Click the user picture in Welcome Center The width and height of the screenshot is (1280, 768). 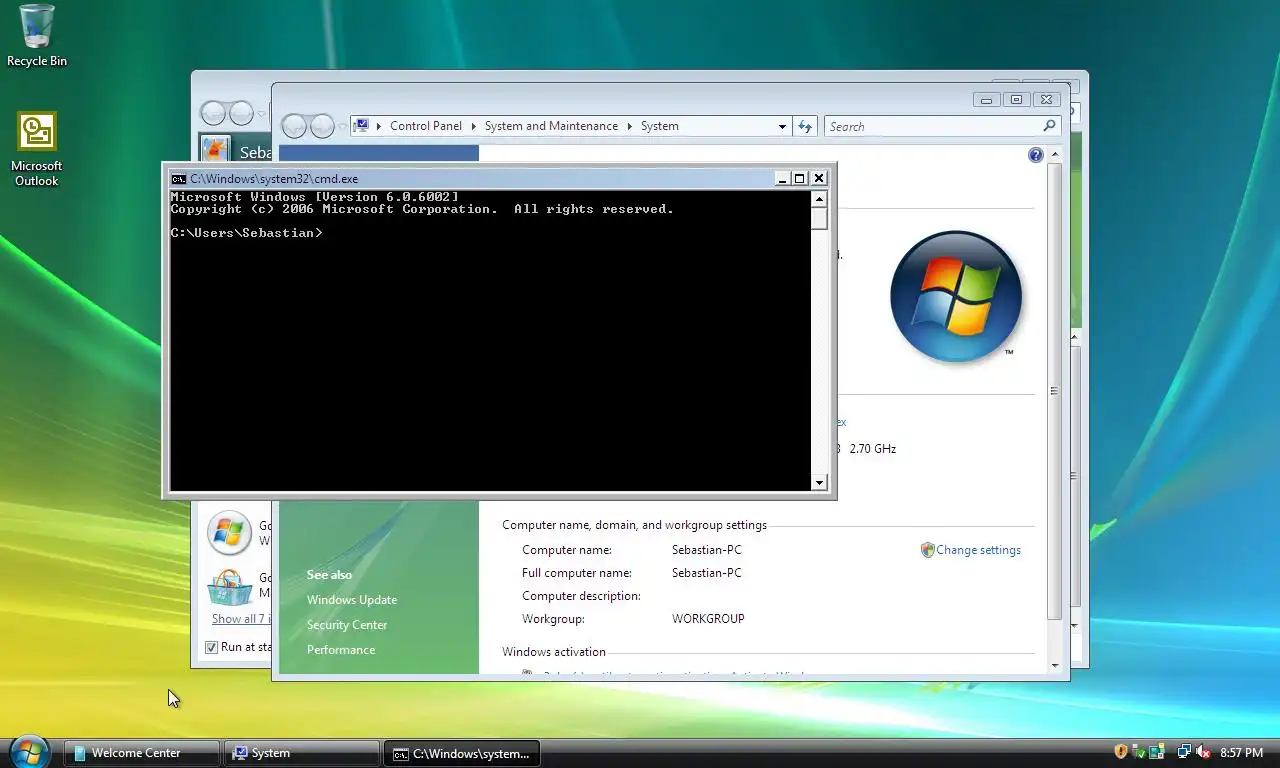[x=215, y=148]
